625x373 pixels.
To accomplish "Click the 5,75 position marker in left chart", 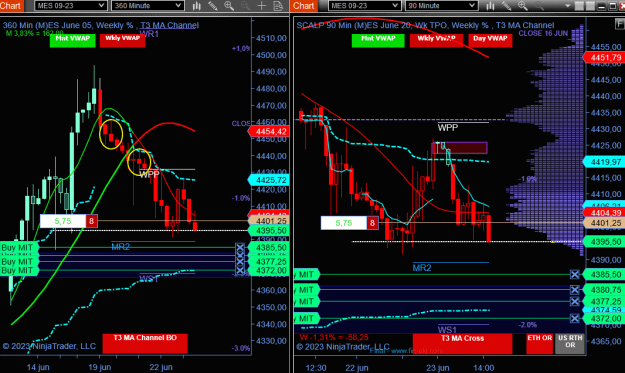I will pyautogui.click(x=63, y=221).
